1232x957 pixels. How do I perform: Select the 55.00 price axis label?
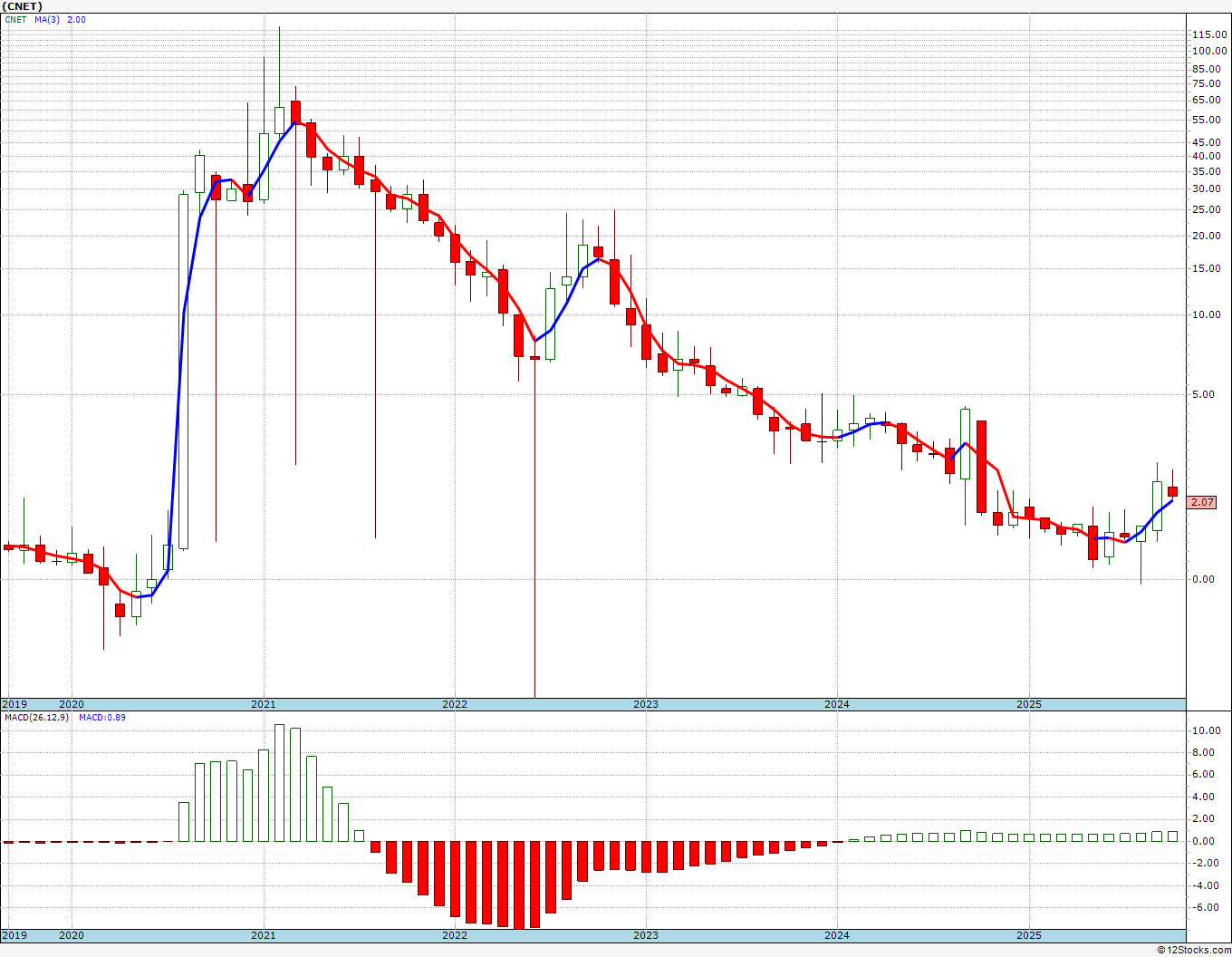tap(1206, 120)
